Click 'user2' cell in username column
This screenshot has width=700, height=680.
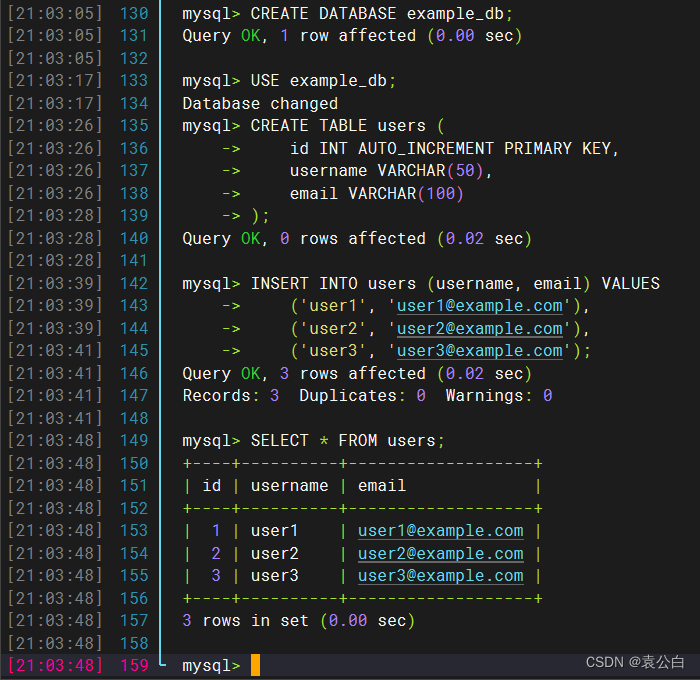[x=274, y=554]
